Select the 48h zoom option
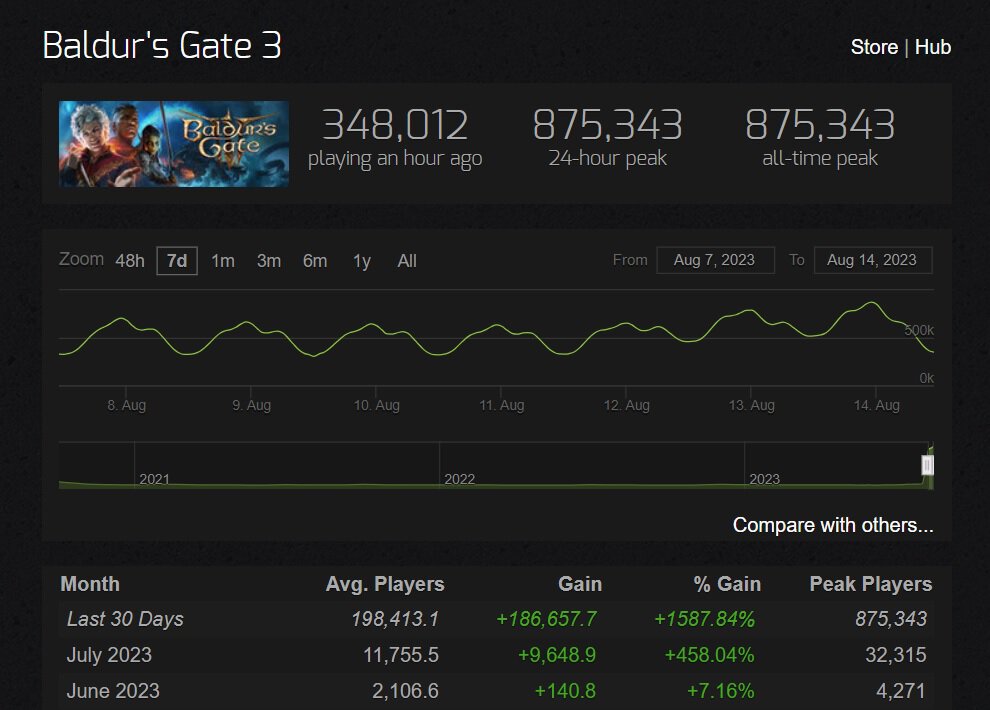The image size is (990, 710). [130, 261]
